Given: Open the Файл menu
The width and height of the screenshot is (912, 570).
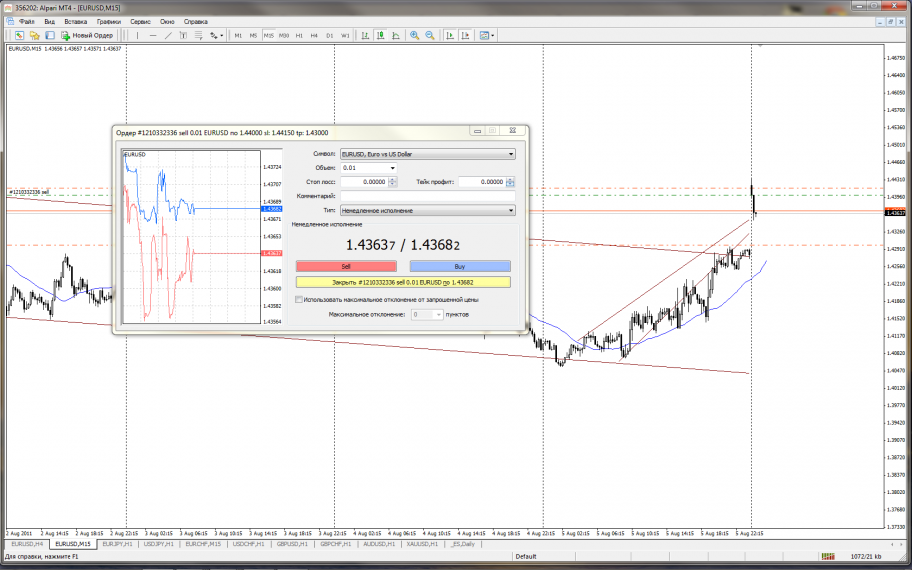Looking at the screenshot, I should click(x=27, y=22).
